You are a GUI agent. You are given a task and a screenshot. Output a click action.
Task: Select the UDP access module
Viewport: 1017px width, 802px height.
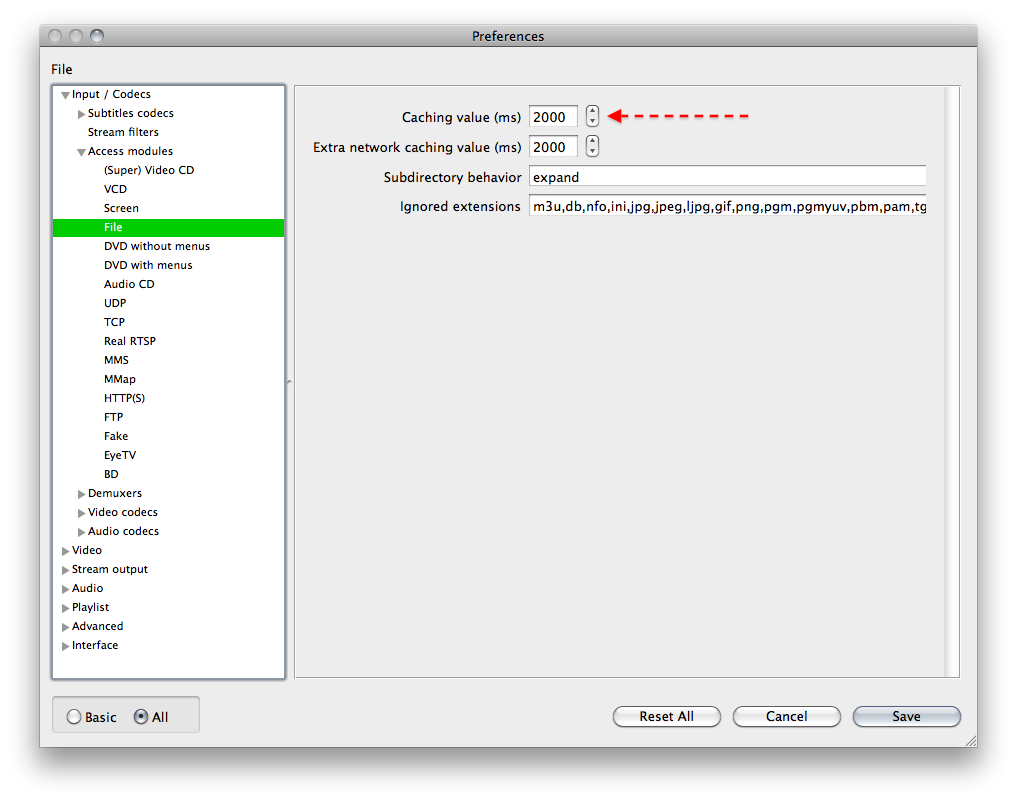115,303
